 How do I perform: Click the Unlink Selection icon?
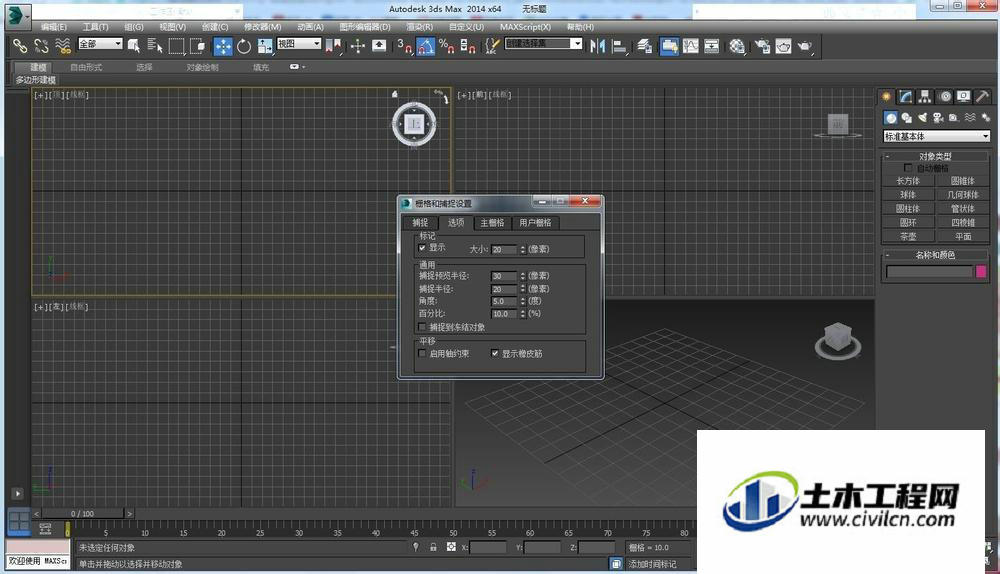point(41,46)
